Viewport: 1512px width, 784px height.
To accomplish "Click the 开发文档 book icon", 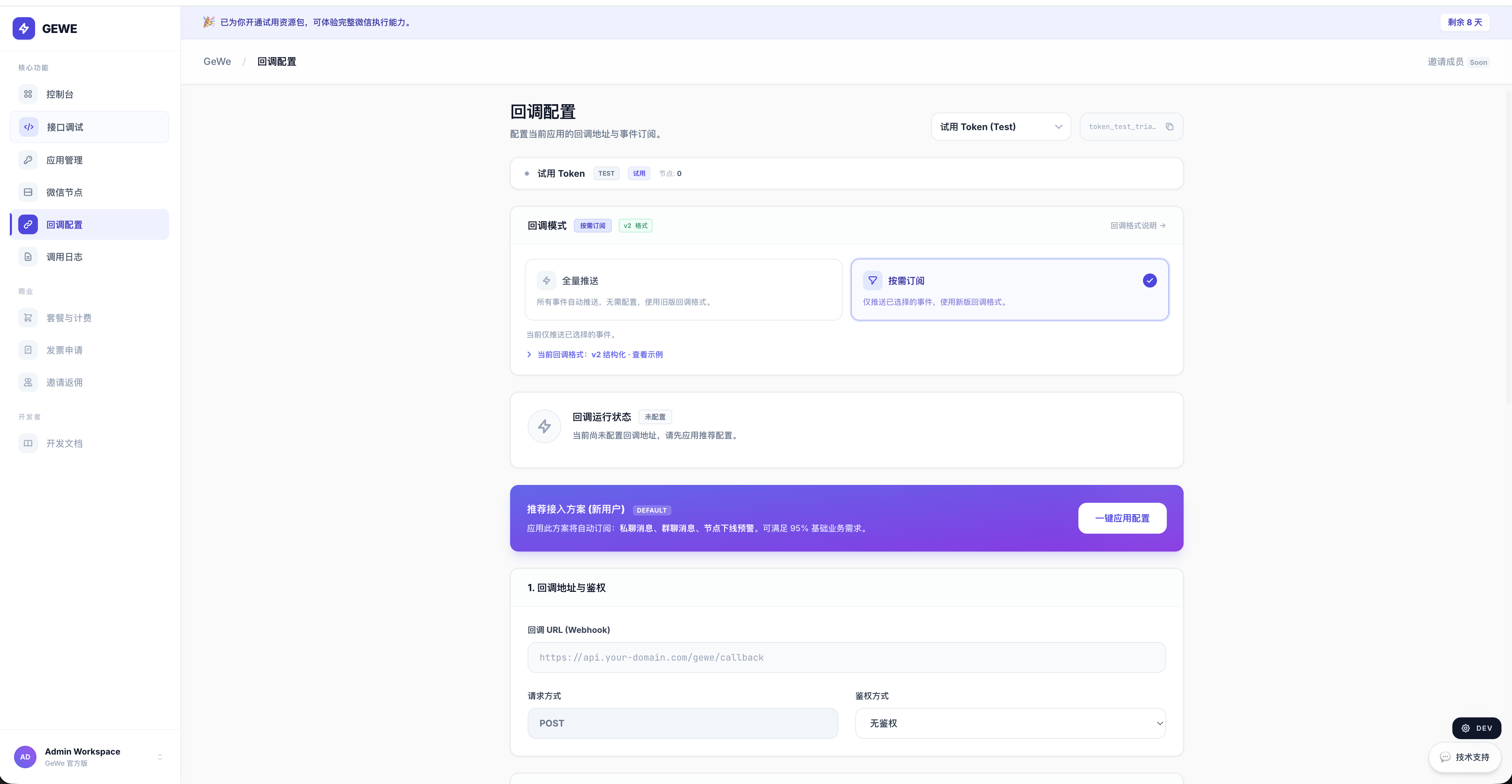I will 28,443.
